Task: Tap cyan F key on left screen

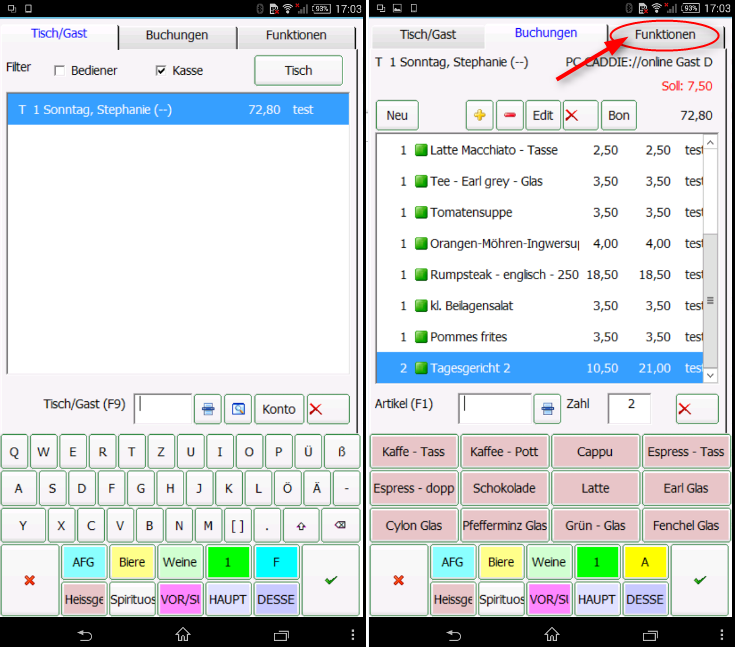Action: click(x=276, y=562)
